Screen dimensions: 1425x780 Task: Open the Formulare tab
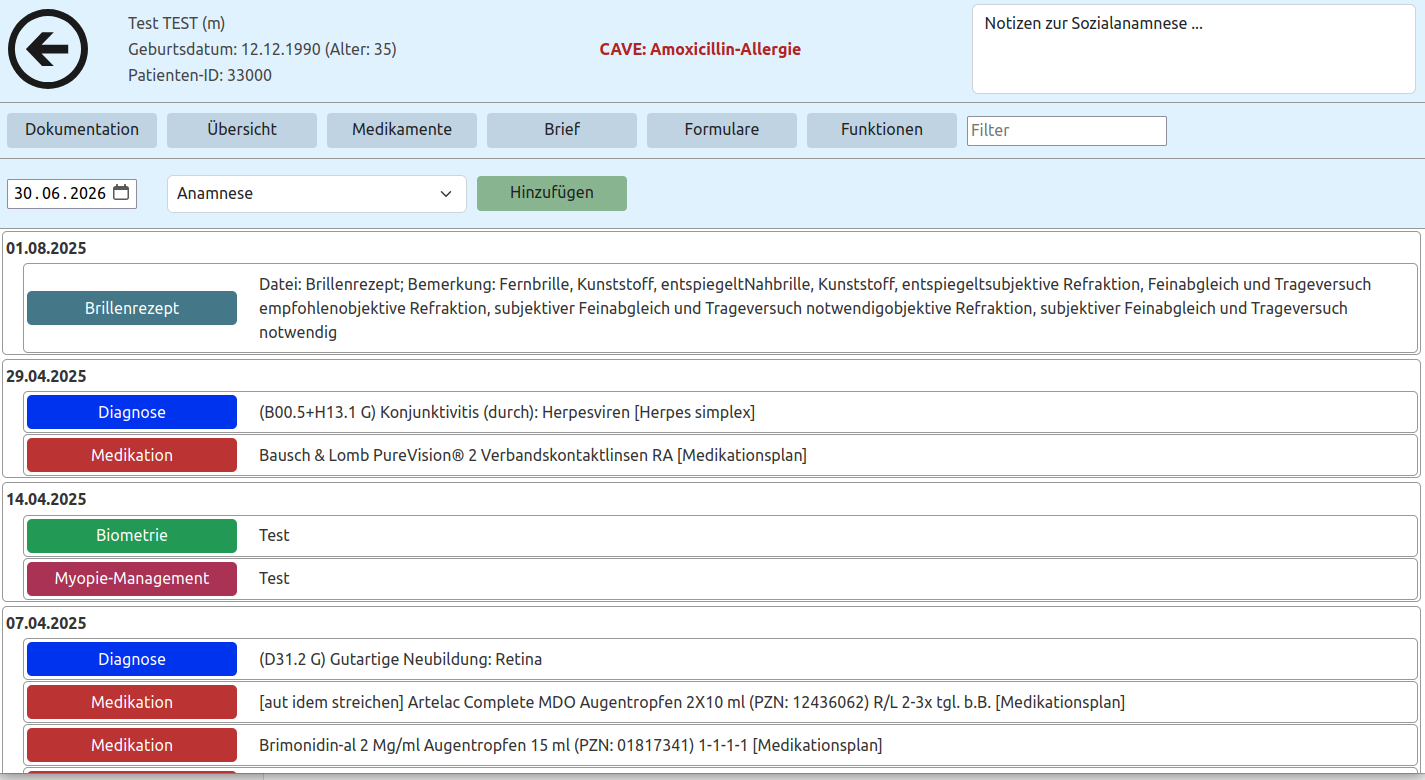[x=722, y=130]
